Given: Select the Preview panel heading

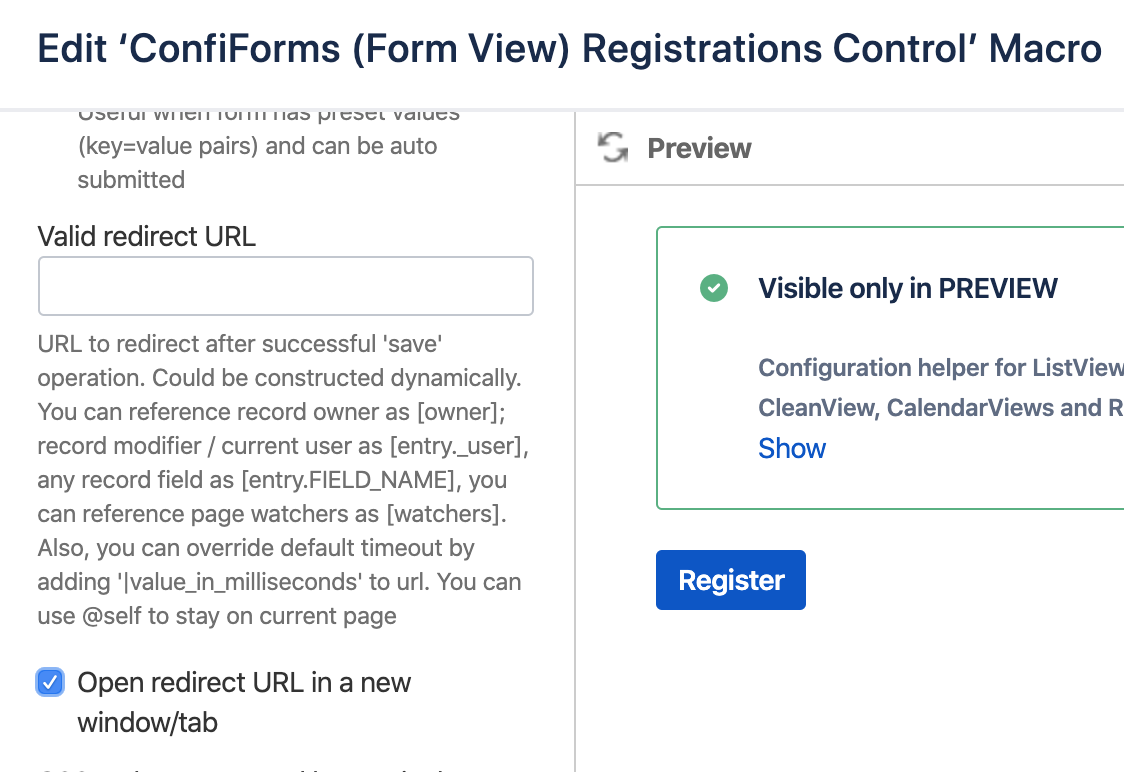Looking at the screenshot, I should tap(699, 148).
